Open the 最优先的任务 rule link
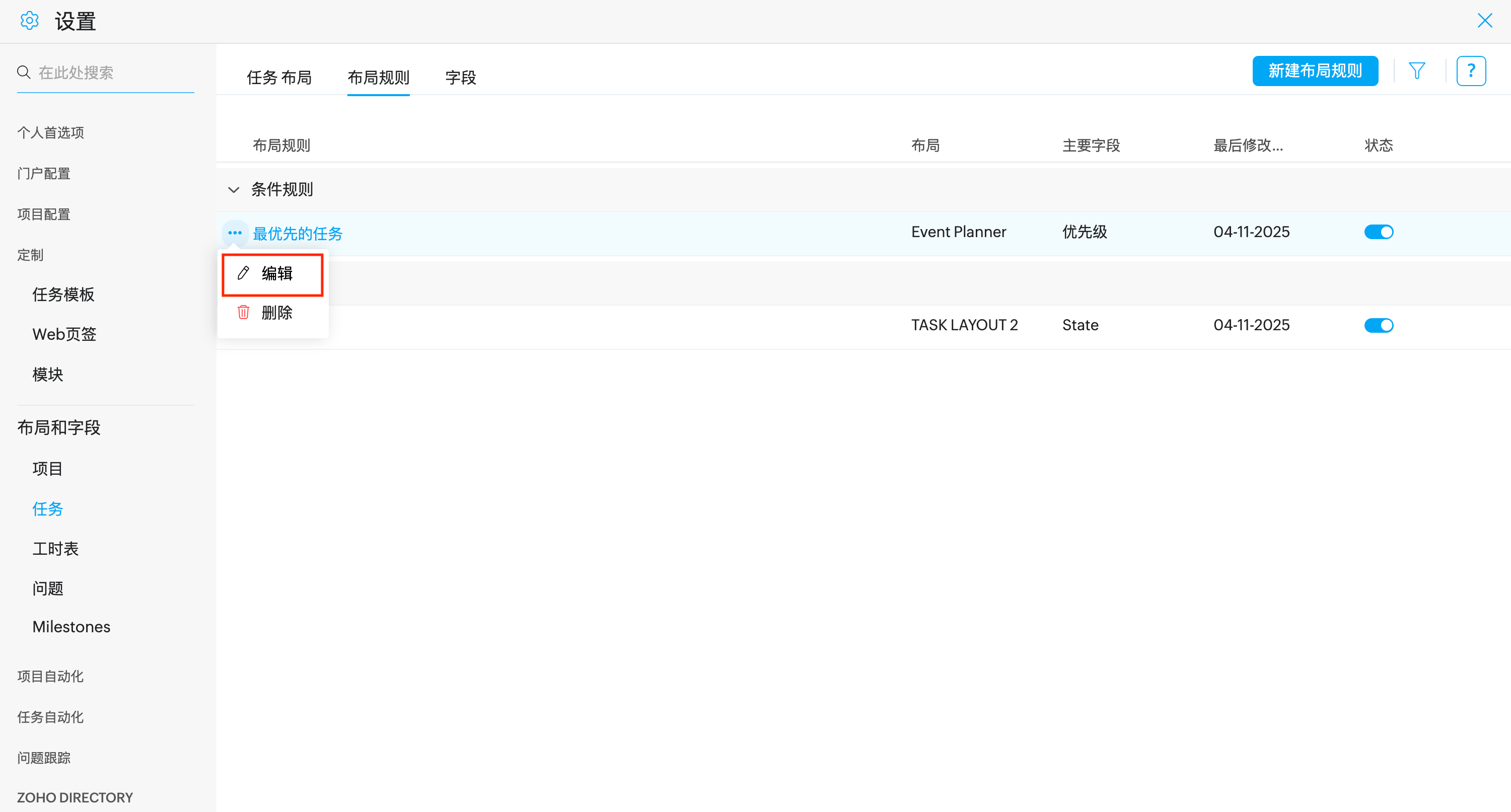The width and height of the screenshot is (1511, 812). 298,234
